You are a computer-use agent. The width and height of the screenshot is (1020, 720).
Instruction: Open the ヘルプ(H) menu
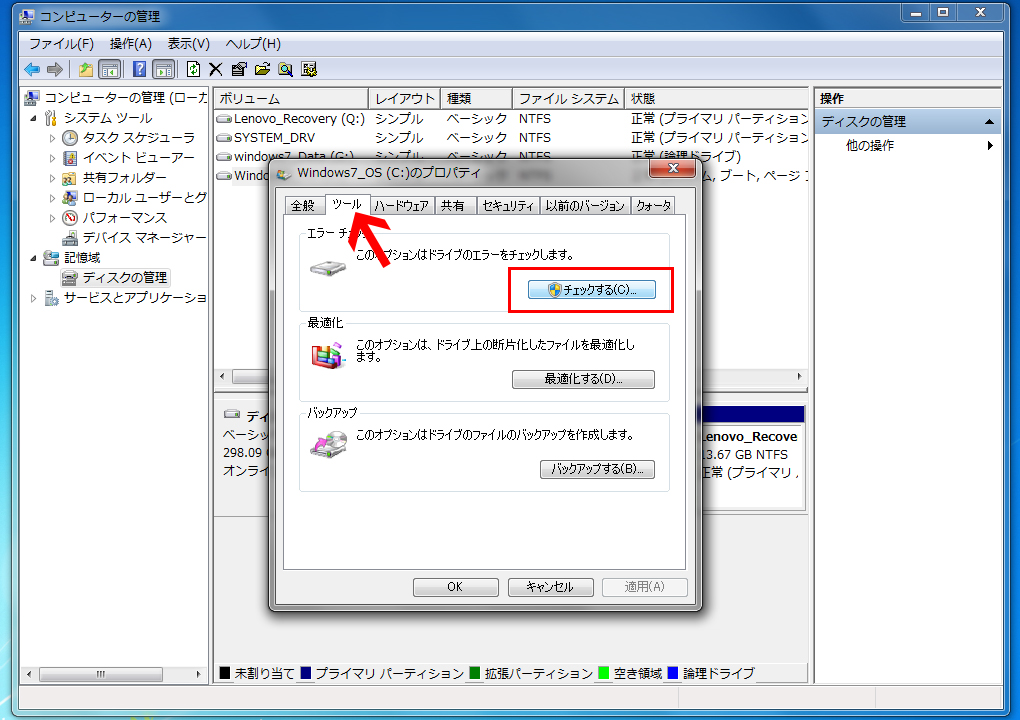[253, 44]
